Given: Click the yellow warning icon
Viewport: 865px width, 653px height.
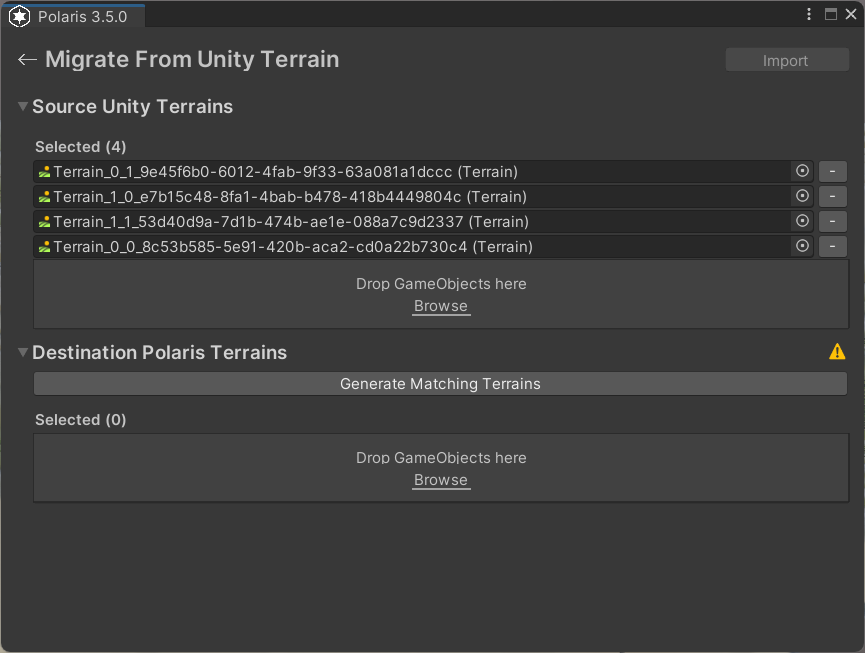Looking at the screenshot, I should point(837,352).
